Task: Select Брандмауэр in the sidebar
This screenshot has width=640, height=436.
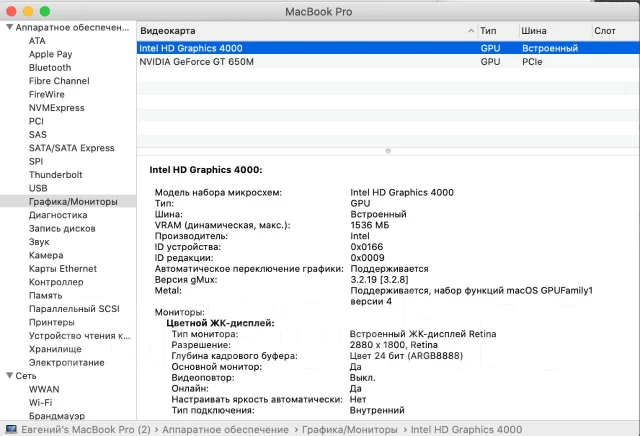Action: 57,416
